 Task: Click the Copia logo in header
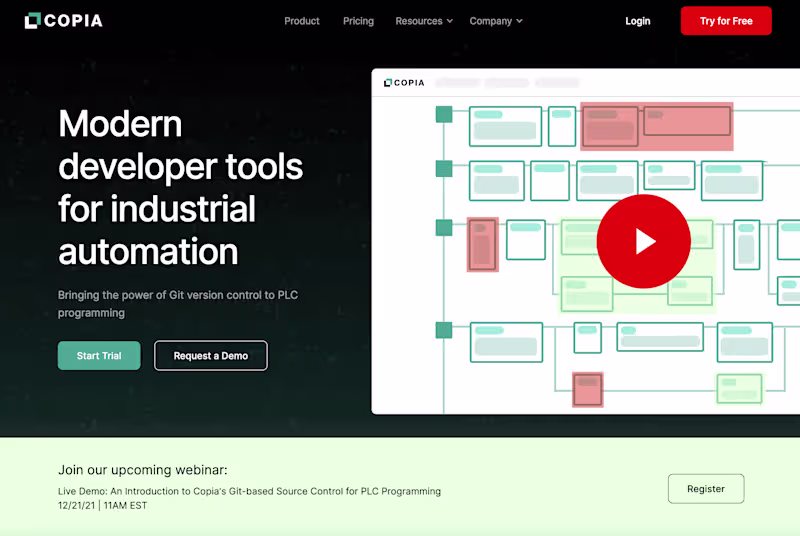pos(63,20)
